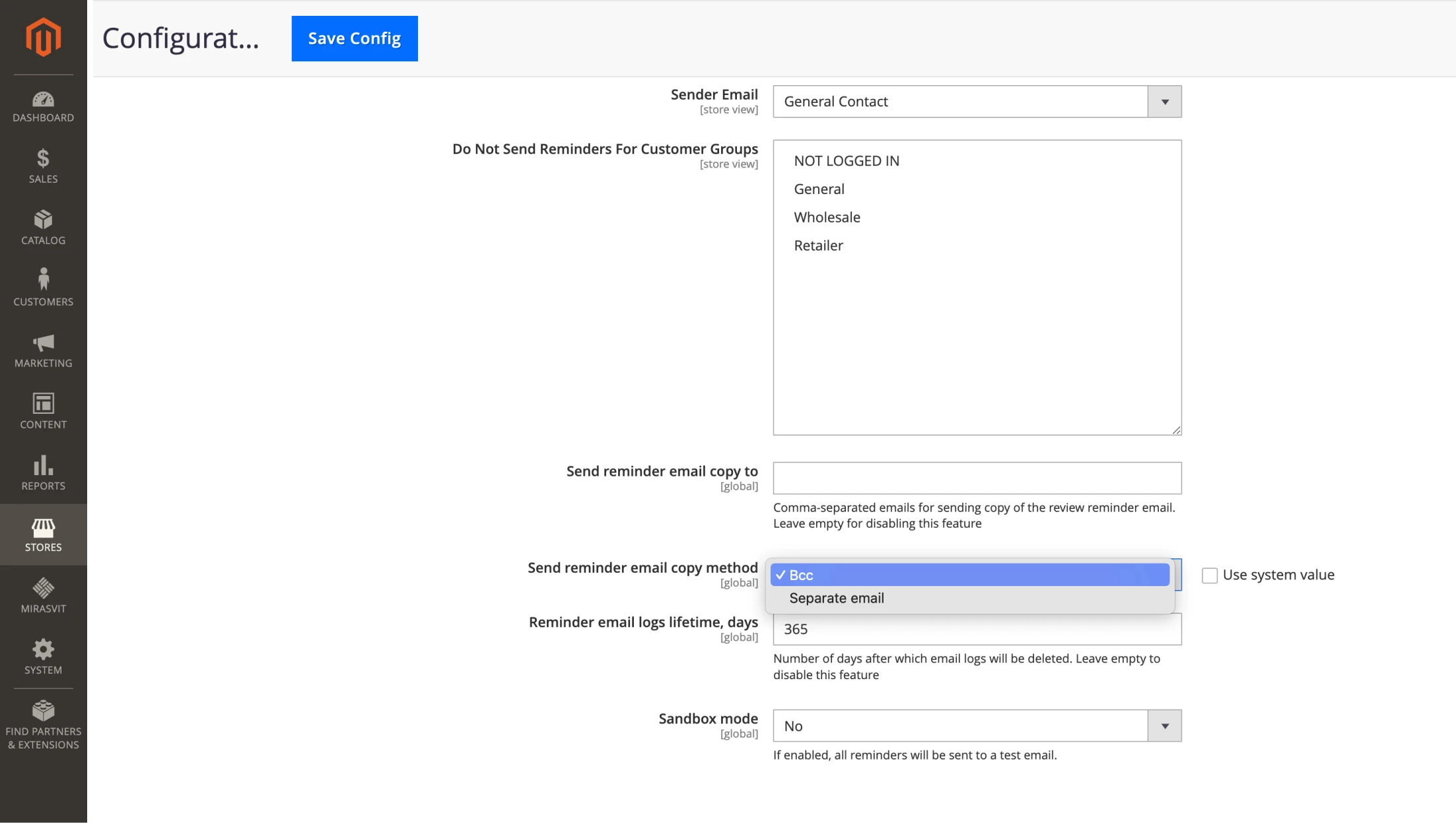Viewport: 1456px width, 823px height.
Task: Select Wholesale in the customer groups list
Action: [x=827, y=216]
